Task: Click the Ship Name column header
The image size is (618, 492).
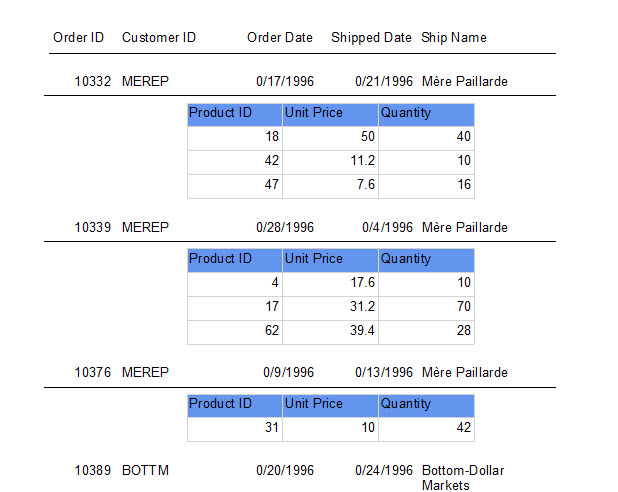Action: [454, 37]
